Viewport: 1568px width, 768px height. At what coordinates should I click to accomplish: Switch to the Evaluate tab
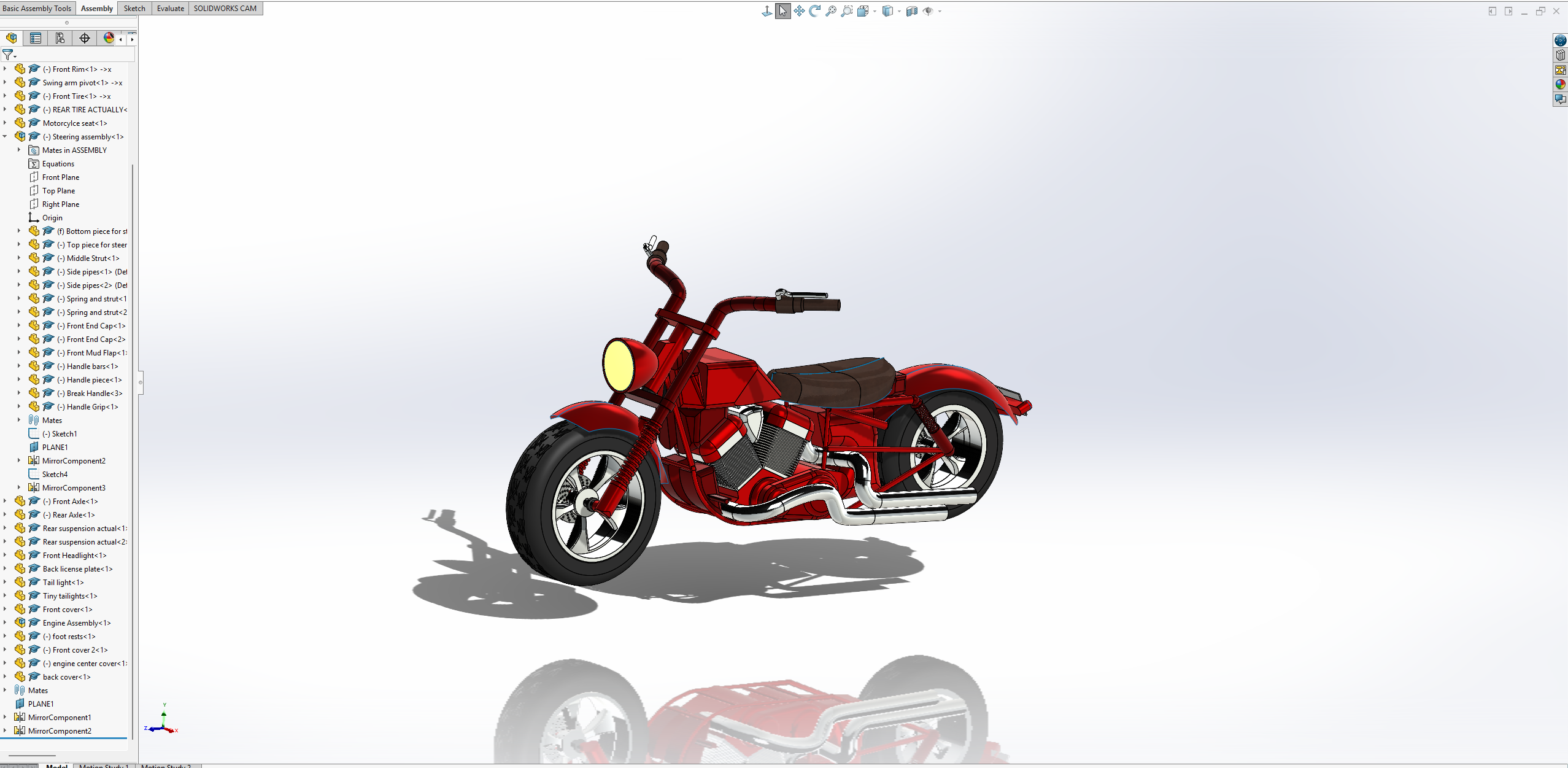(x=170, y=9)
